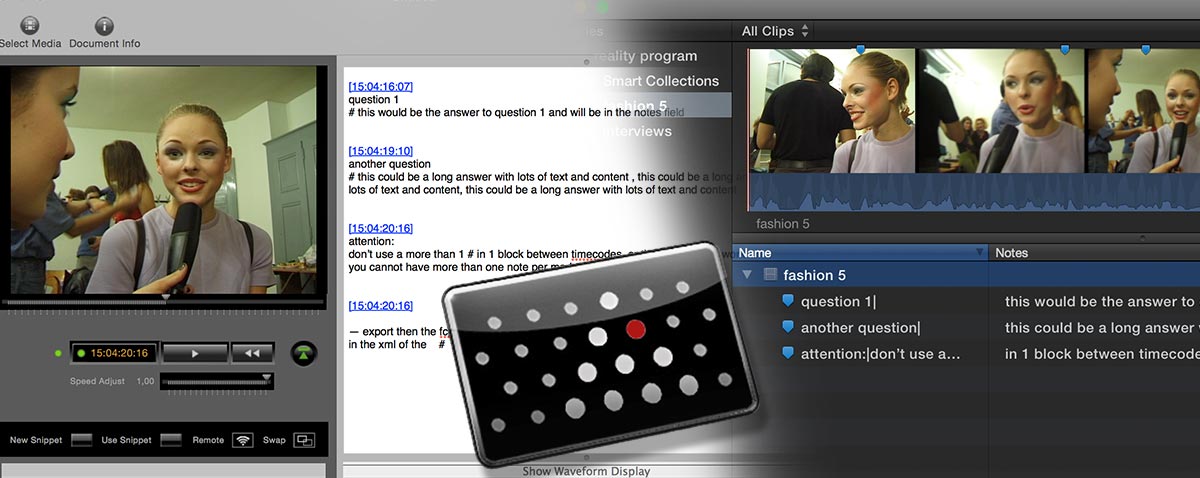Select Smart Collections in the library sidebar
This screenshot has height=478, width=1200.
pyautogui.click(x=661, y=80)
